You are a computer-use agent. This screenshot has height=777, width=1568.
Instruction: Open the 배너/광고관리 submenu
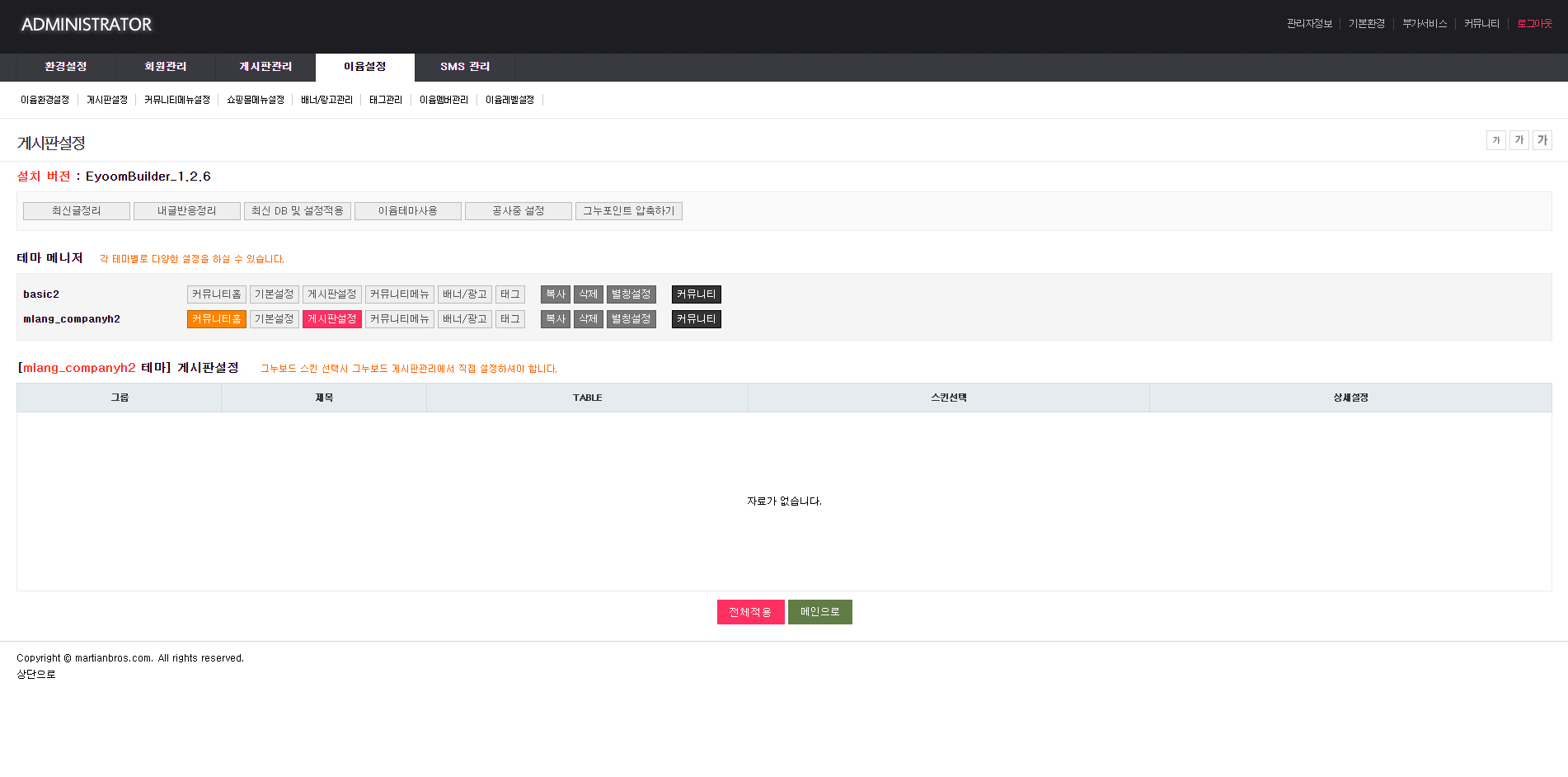click(x=326, y=100)
